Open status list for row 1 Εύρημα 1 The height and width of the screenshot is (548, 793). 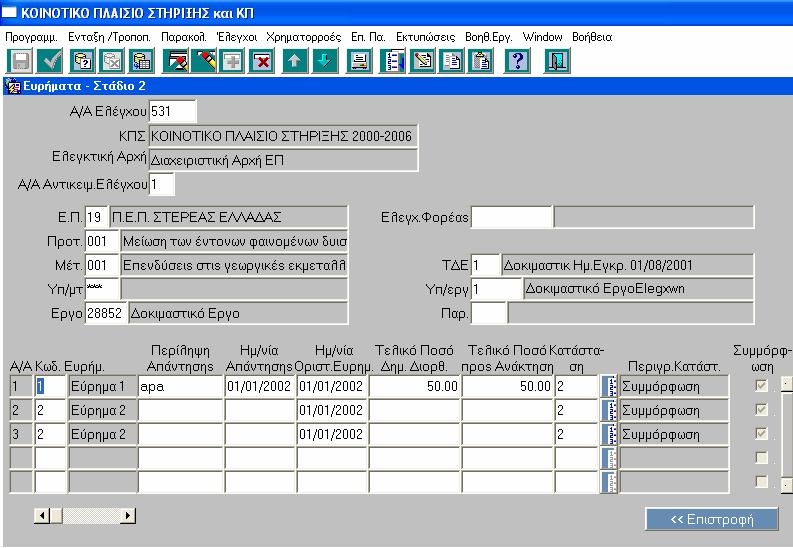coord(609,387)
